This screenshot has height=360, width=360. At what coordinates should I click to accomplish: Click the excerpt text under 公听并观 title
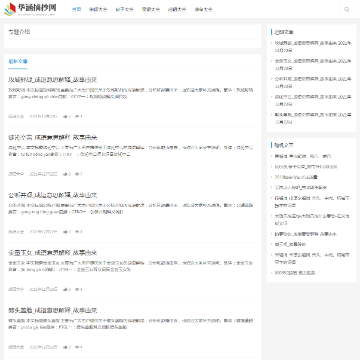[131, 208]
